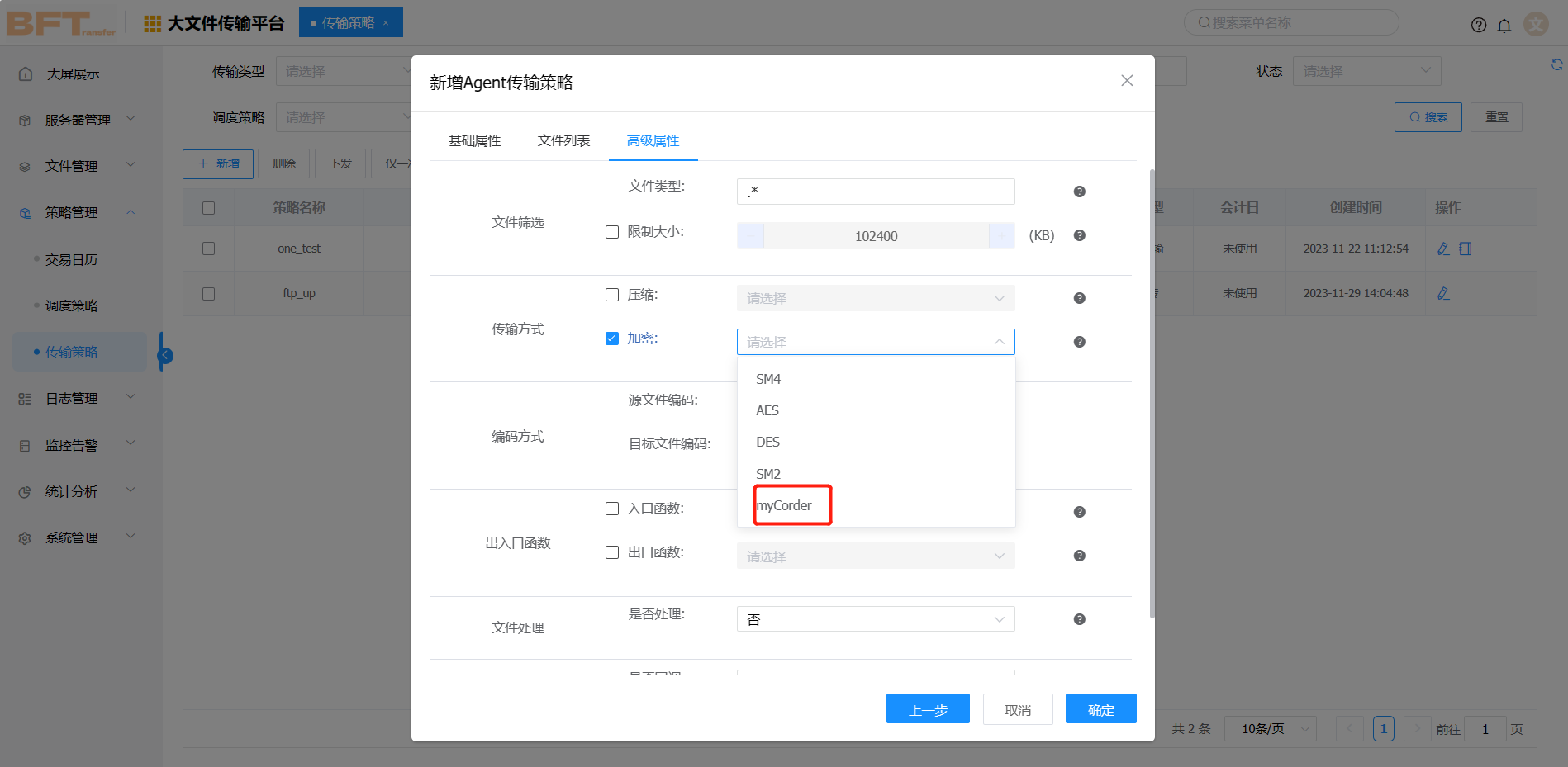
Task: Click the 取消 button
Action: pyautogui.click(x=1018, y=708)
